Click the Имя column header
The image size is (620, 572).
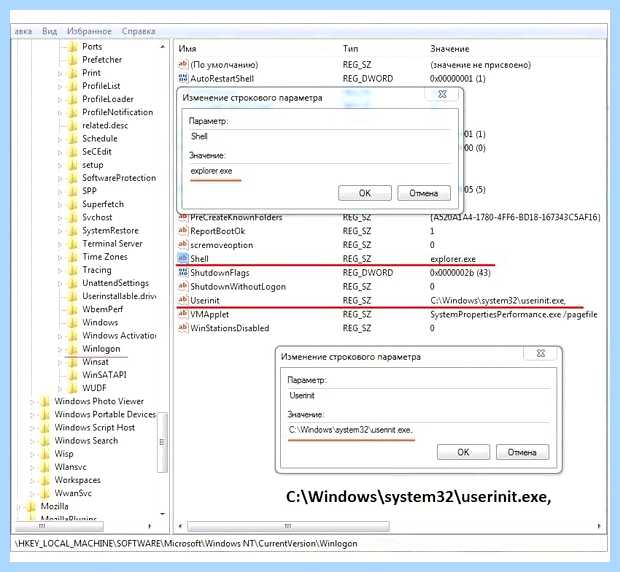point(187,49)
